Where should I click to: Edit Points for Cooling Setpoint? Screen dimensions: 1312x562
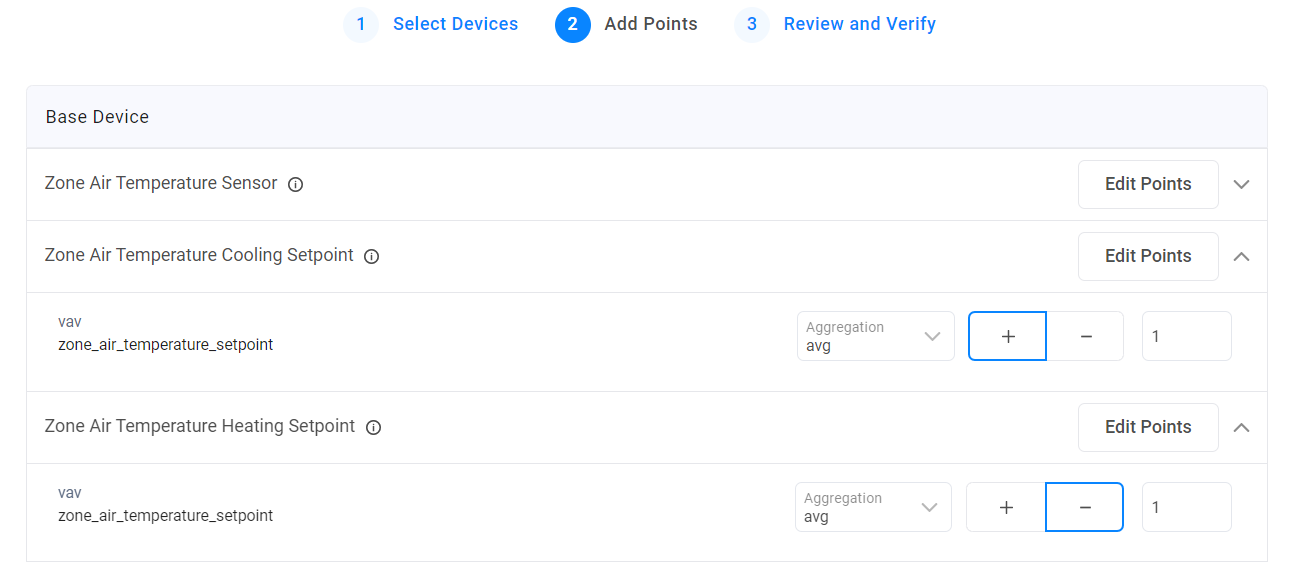[1148, 256]
